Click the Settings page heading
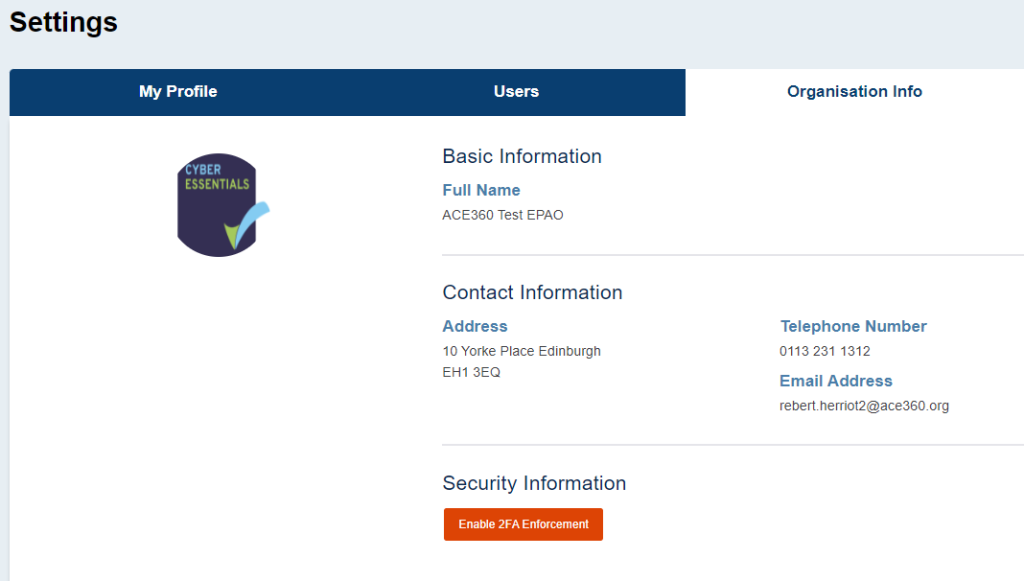This screenshot has height=581, width=1024. (x=64, y=22)
